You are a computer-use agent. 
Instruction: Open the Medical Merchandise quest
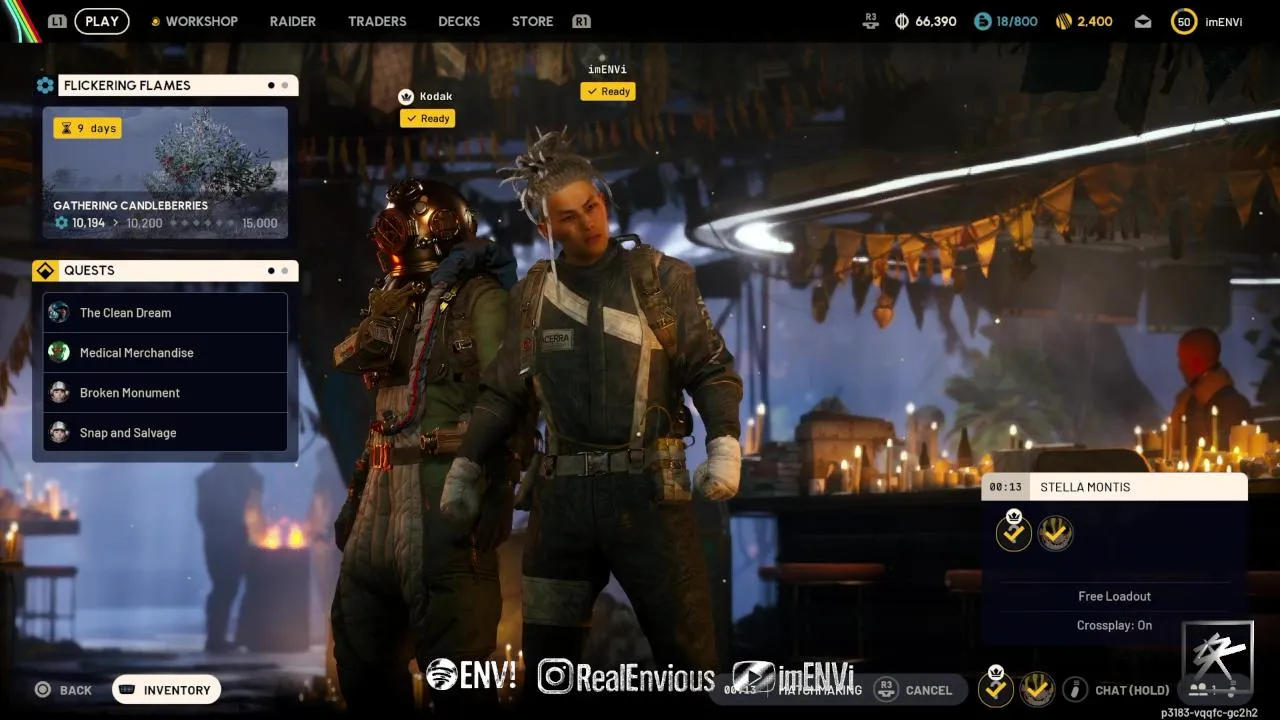[165, 353]
